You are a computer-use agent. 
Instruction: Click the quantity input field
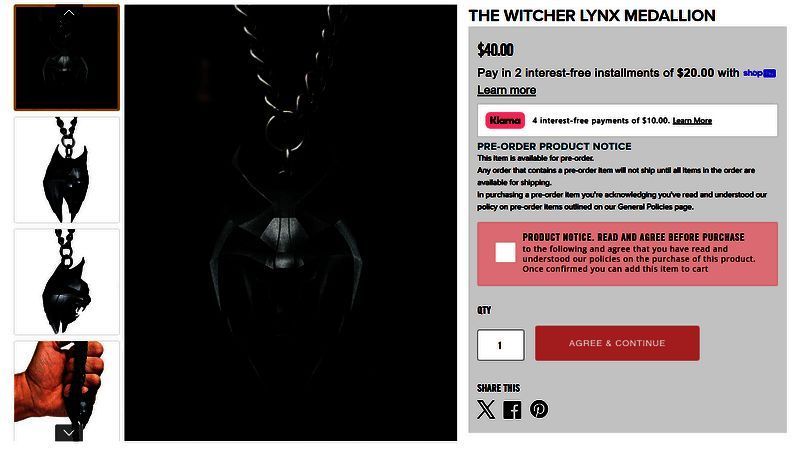501,345
